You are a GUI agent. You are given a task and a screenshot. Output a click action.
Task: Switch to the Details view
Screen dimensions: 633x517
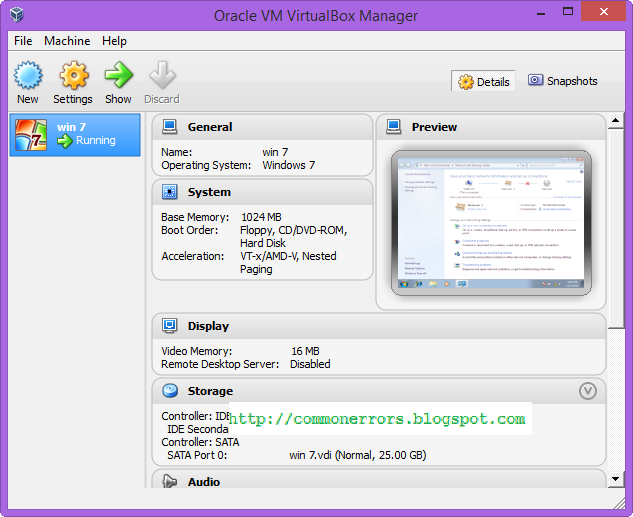[483, 81]
